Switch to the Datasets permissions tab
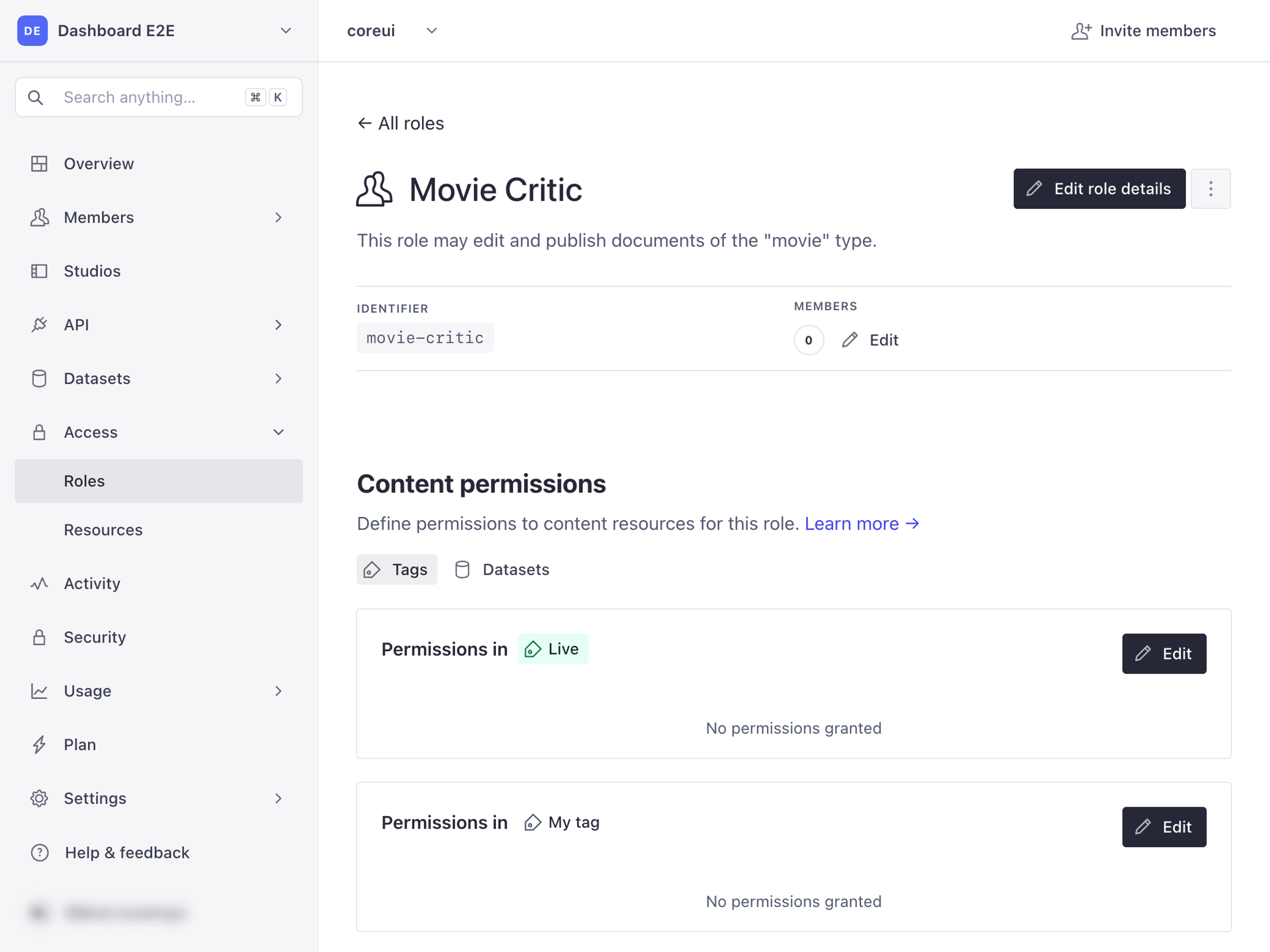Image resolution: width=1270 pixels, height=952 pixels. (502, 570)
